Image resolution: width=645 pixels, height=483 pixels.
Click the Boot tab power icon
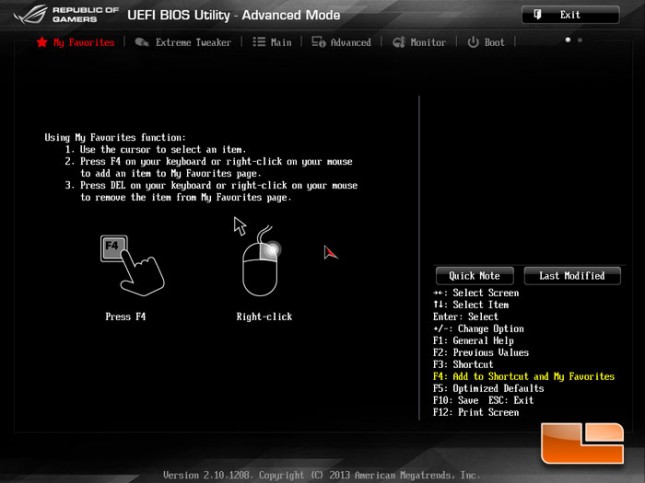tap(473, 42)
